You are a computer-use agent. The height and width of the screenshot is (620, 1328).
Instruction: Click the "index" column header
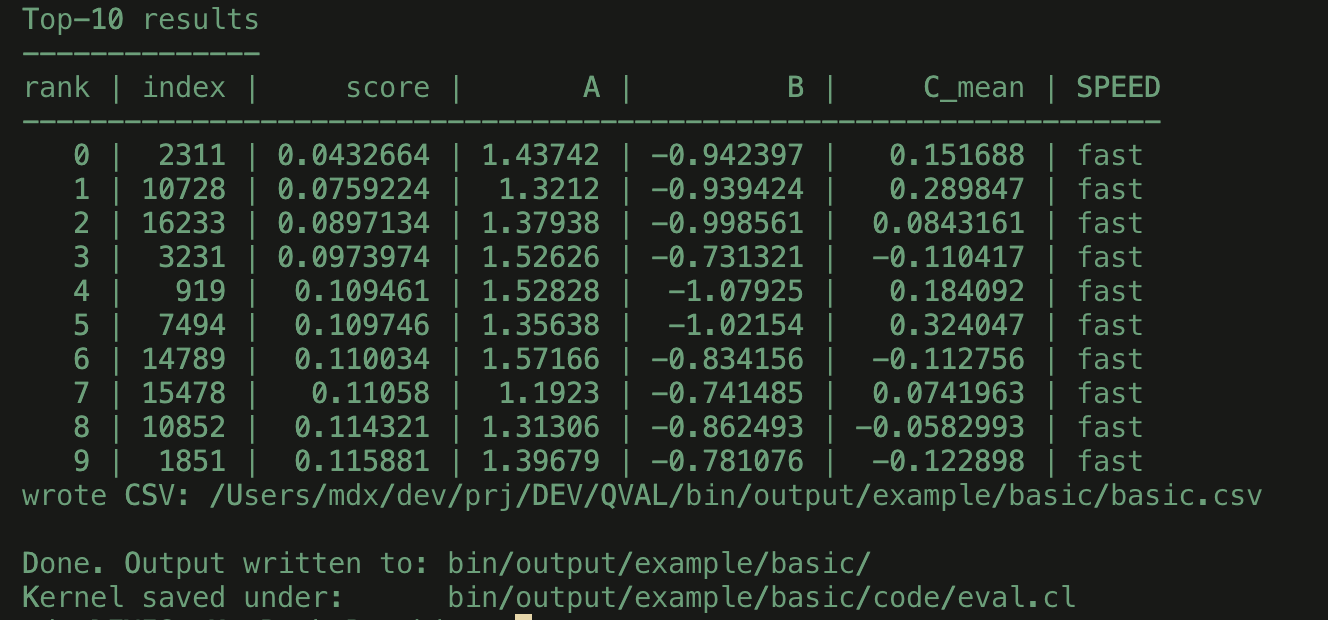coord(184,88)
